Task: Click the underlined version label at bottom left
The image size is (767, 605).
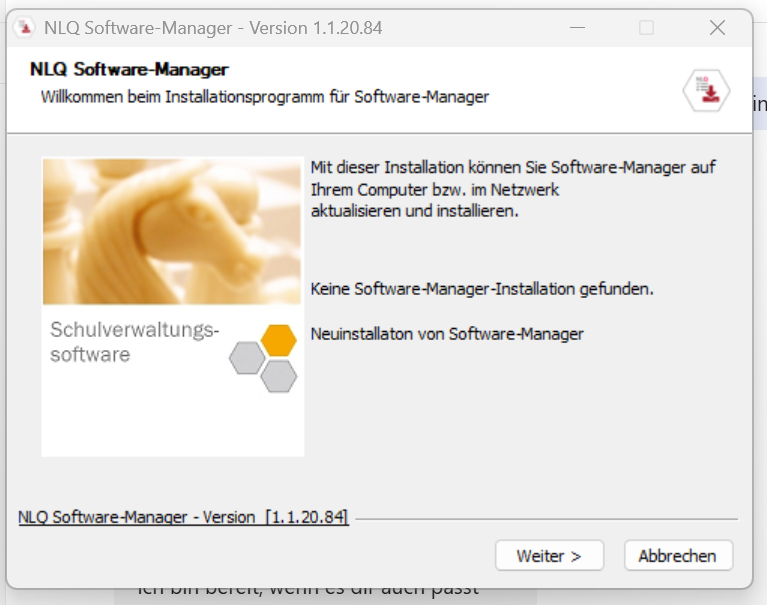Action: coord(183,517)
